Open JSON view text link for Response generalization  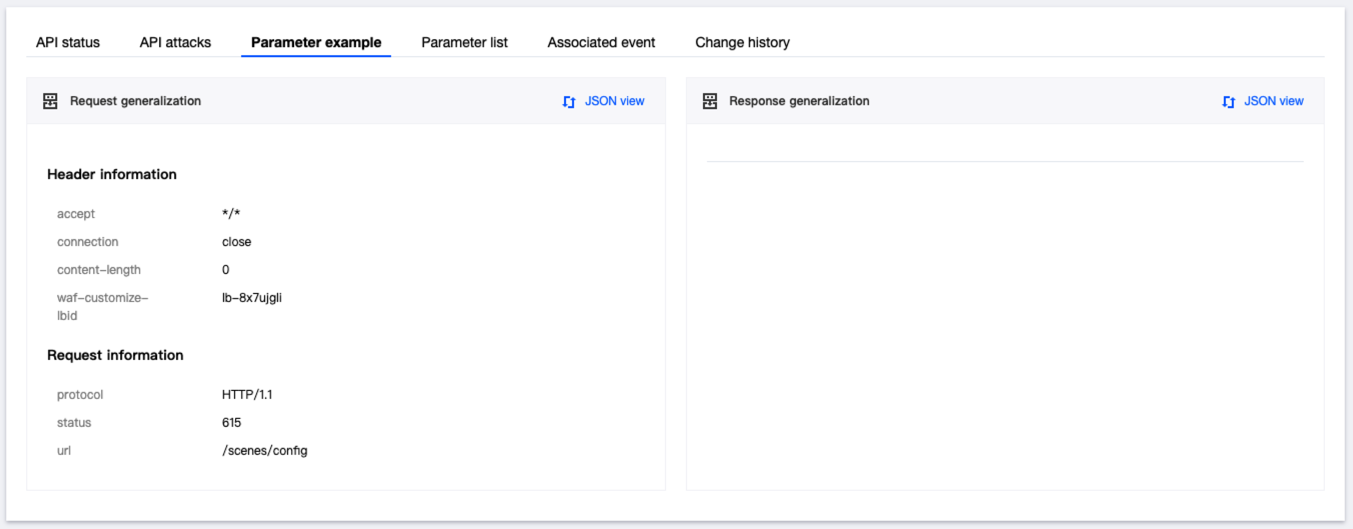click(x=1273, y=101)
